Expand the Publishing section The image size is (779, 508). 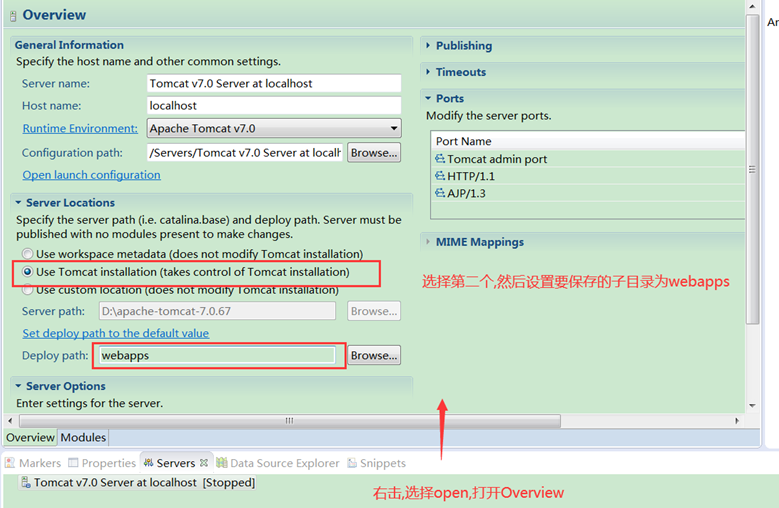[428, 46]
